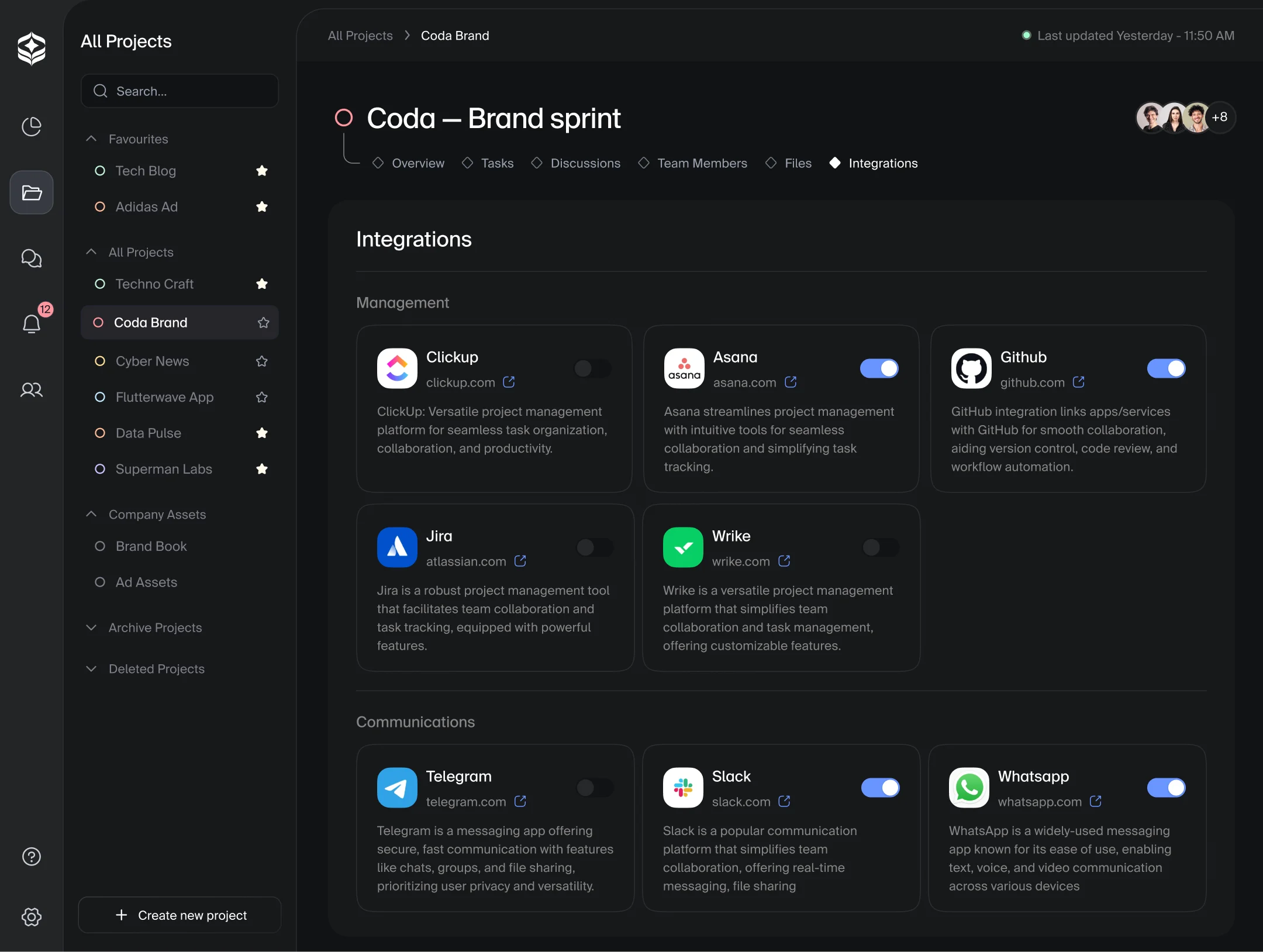
Task: Unstar the Techno Craft project
Action: (x=262, y=284)
